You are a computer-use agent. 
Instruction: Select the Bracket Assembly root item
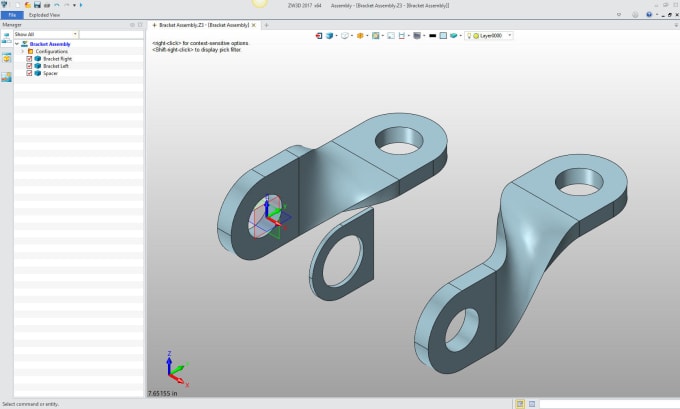tap(50, 44)
